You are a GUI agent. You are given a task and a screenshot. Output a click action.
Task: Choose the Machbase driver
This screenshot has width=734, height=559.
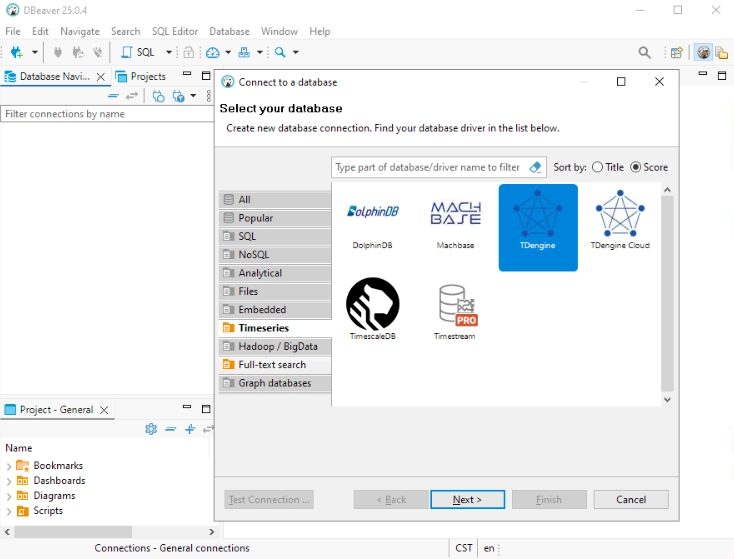(455, 227)
